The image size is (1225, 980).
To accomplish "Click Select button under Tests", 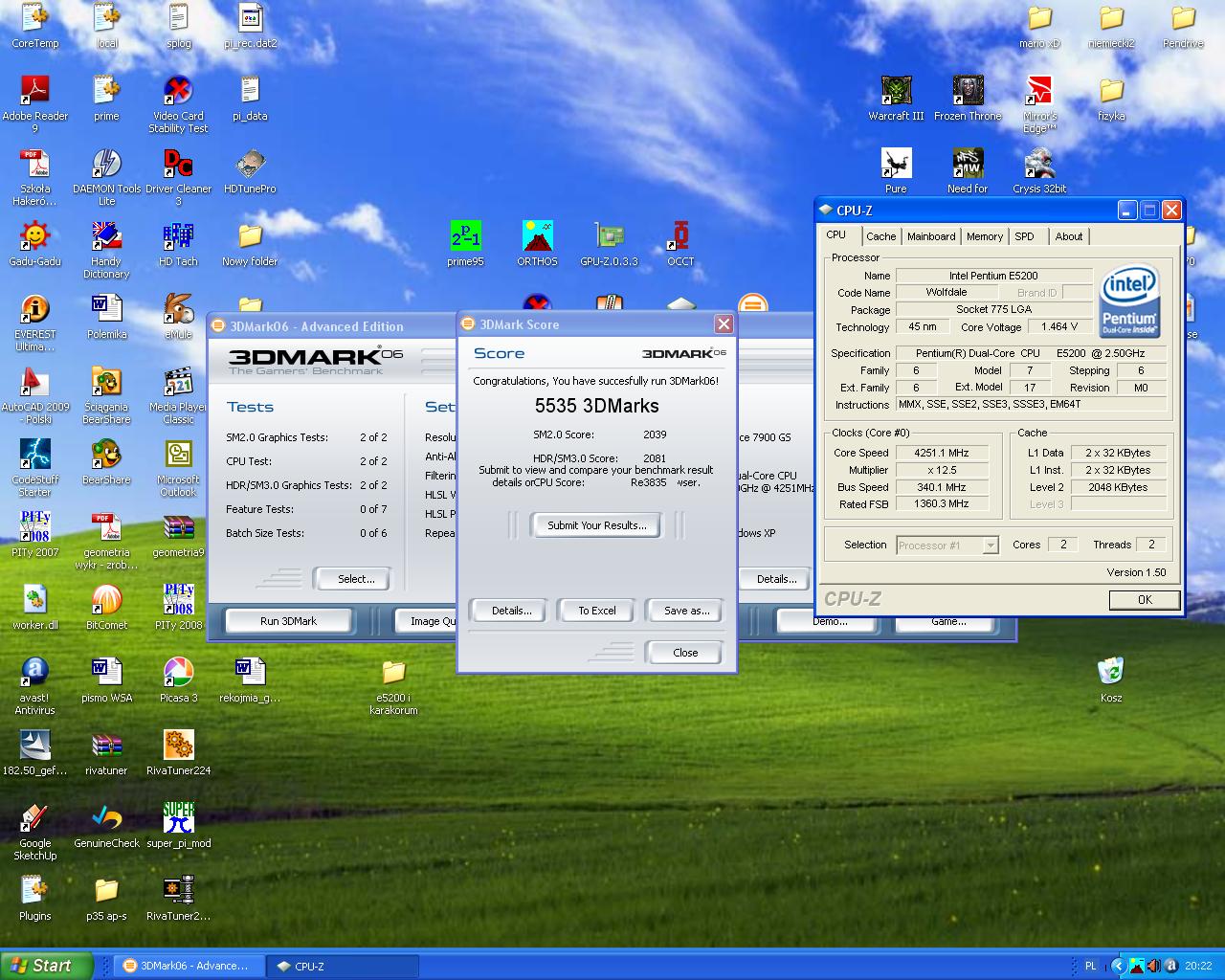I will 355,579.
